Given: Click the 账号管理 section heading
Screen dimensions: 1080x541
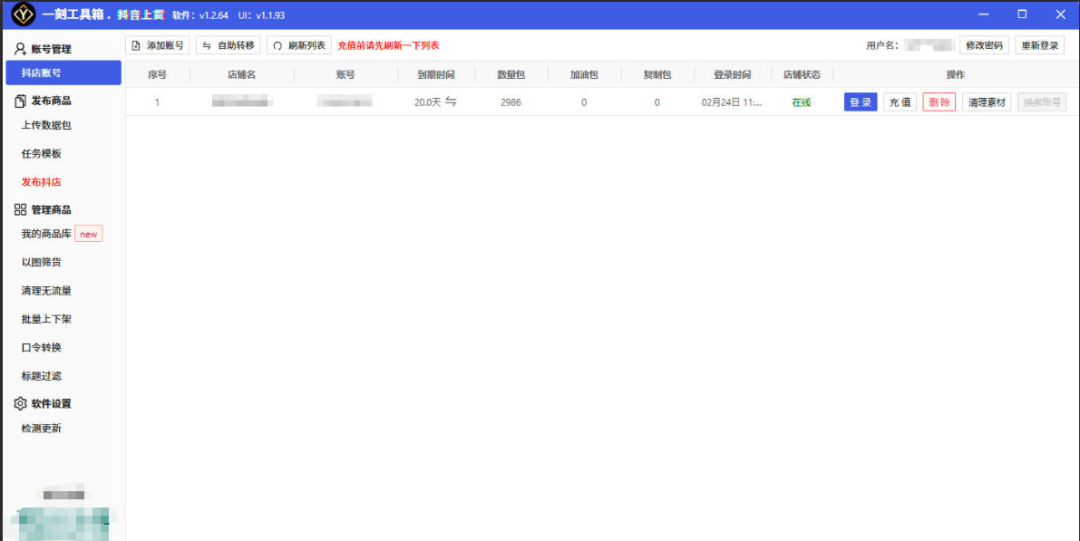Looking at the screenshot, I should pyautogui.click(x=50, y=49).
